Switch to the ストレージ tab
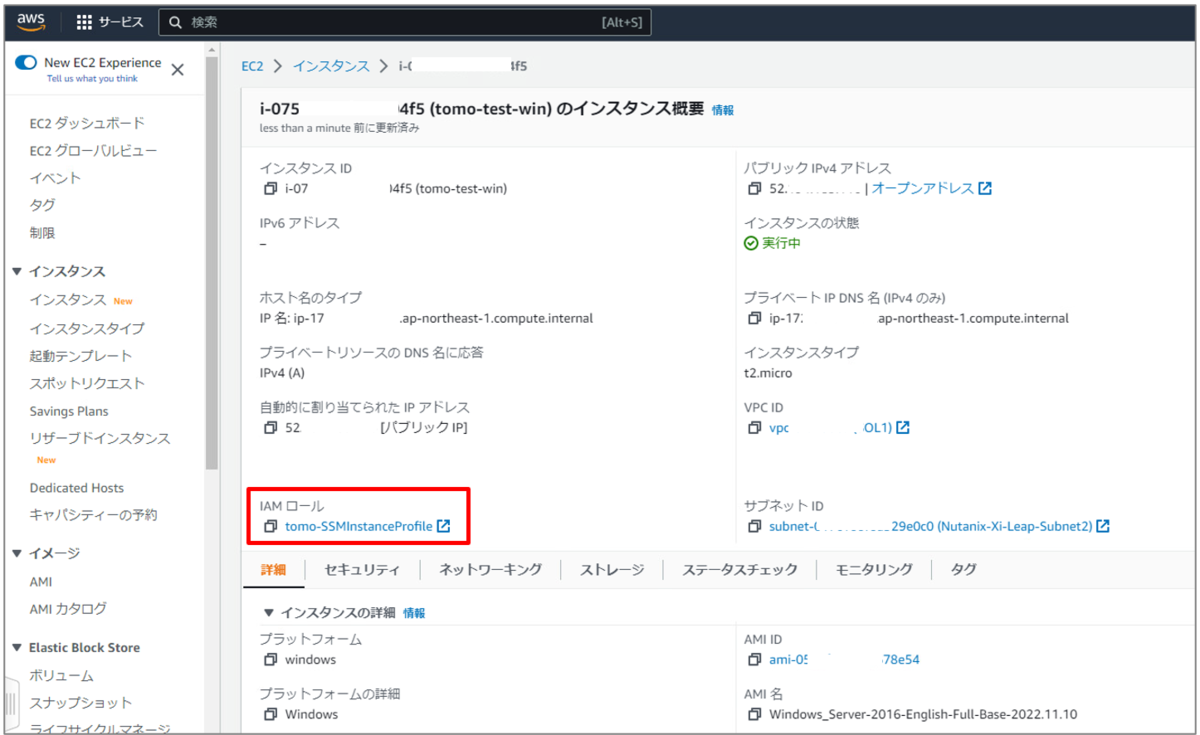Image resolution: width=1200 pixels, height=735 pixels. [613, 569]
